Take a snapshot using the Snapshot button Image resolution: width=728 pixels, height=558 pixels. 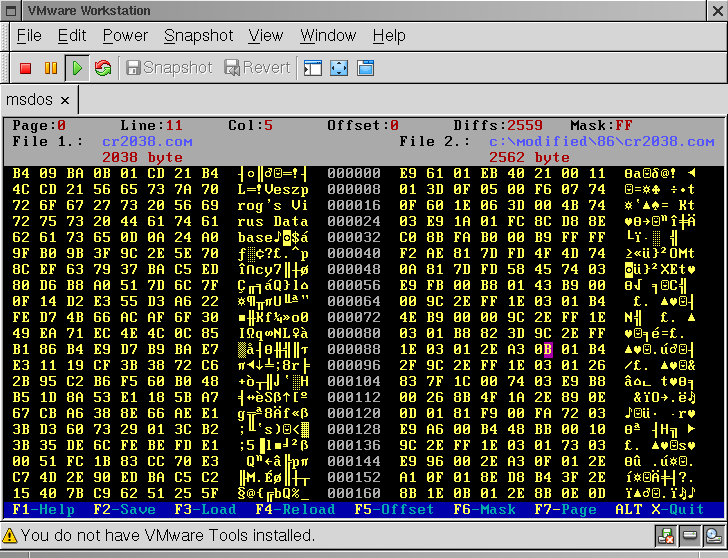click(169, 68)
